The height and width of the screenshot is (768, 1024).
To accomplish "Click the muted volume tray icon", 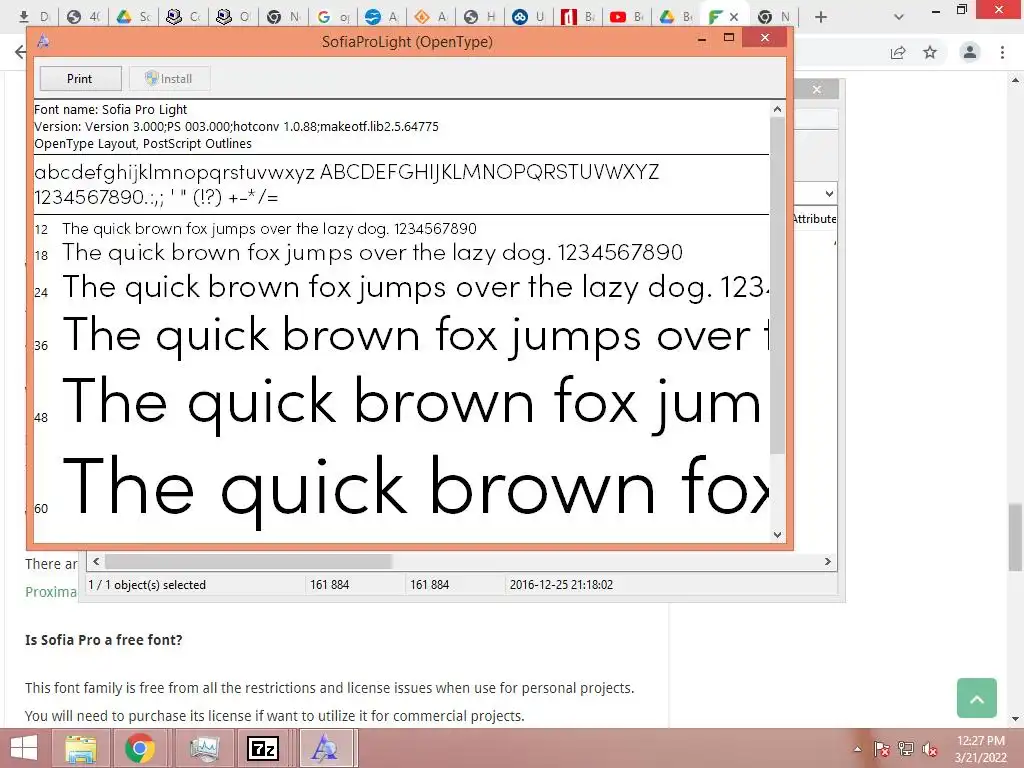I will (930, 749).
